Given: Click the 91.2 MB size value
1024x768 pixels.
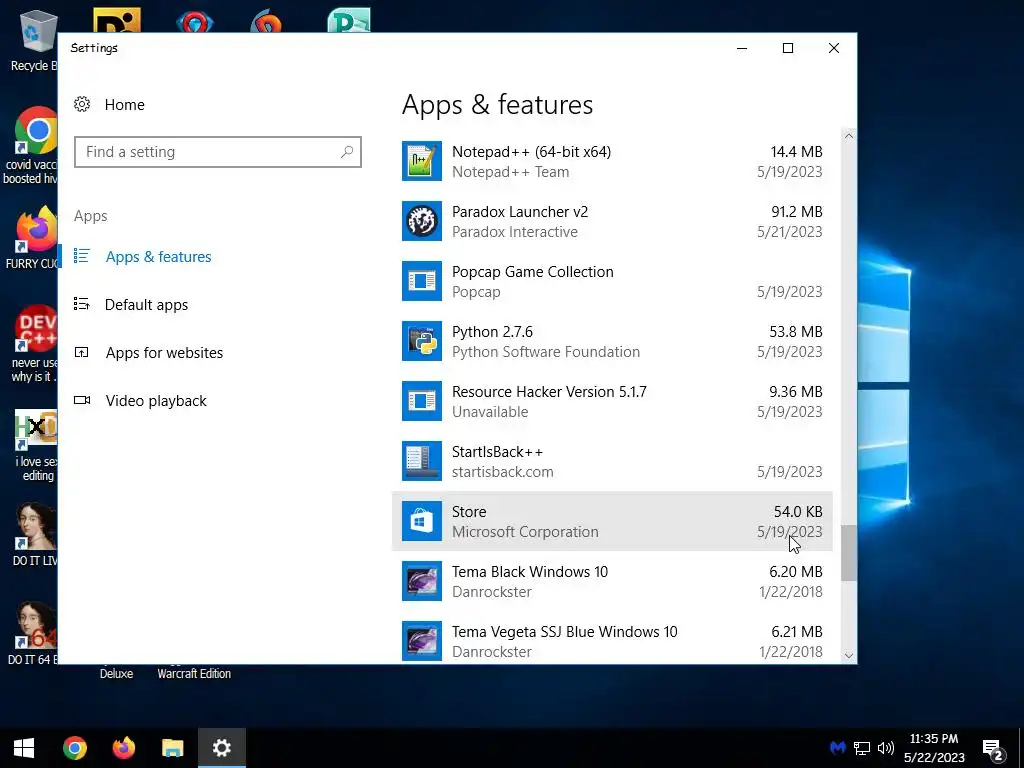Looking at the screenshot, I should [x=797, y=212].
